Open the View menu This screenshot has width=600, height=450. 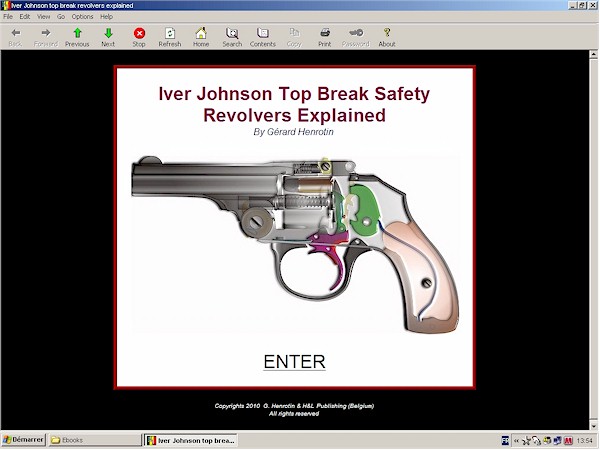[43, 17]
